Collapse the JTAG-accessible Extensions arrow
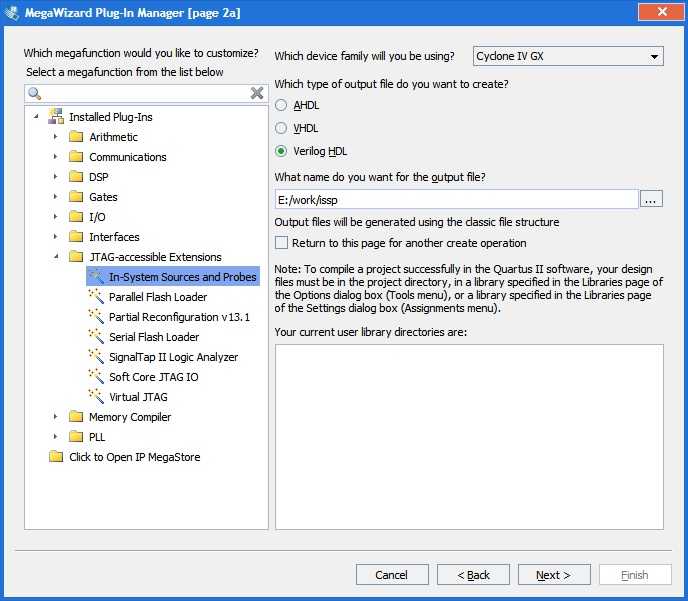The image size is (688, 601). coord(56,257)
